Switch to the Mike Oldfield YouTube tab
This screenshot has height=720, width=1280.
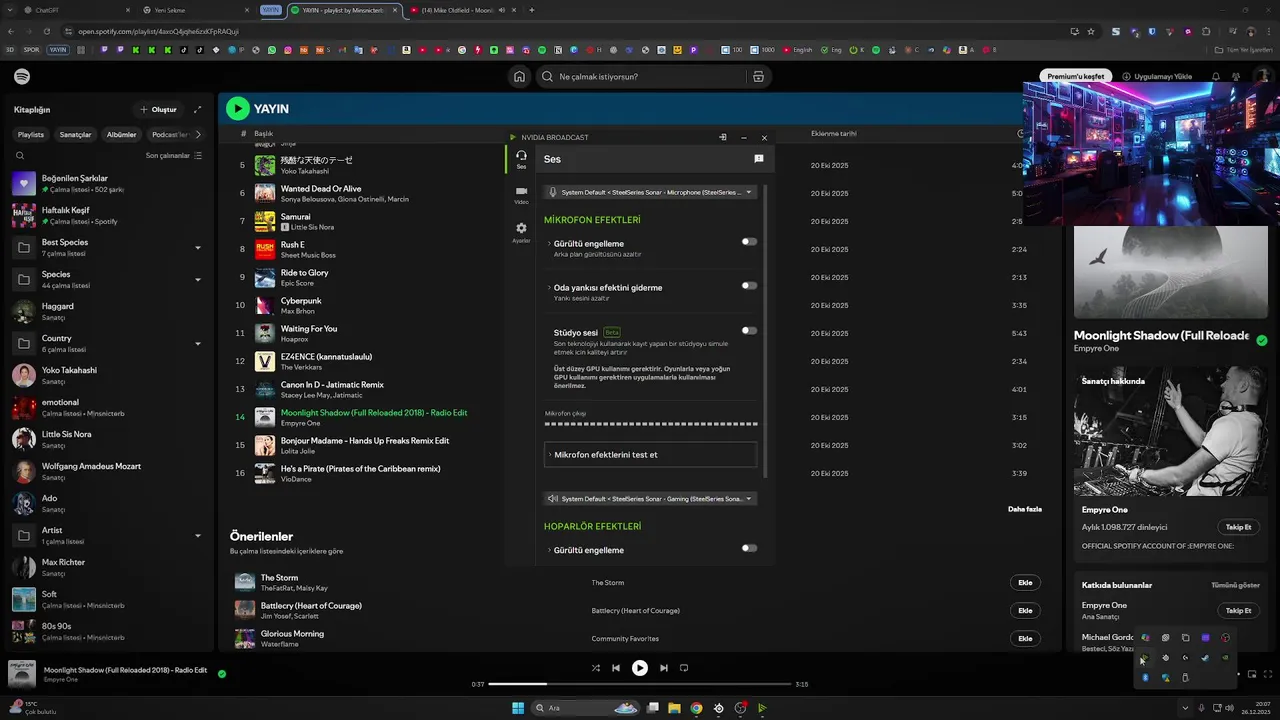(x=460, y=10)
